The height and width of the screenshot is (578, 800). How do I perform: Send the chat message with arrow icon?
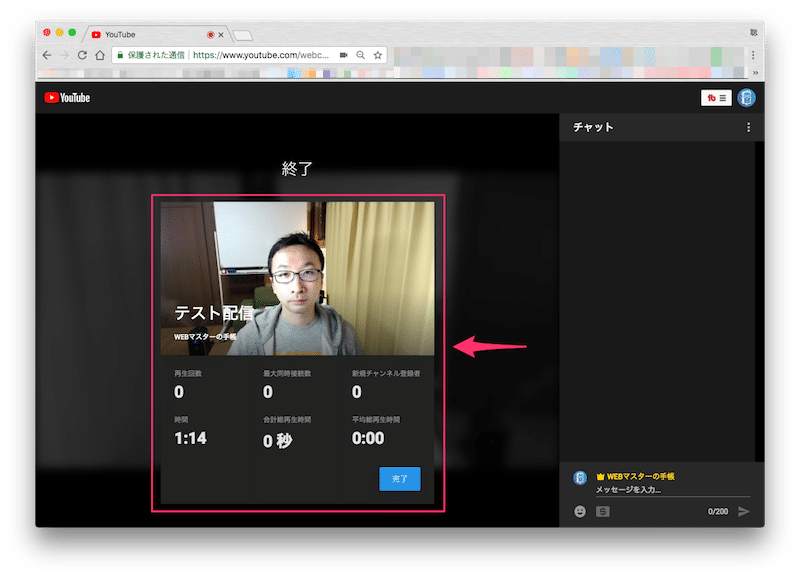(x=743, y=511)
